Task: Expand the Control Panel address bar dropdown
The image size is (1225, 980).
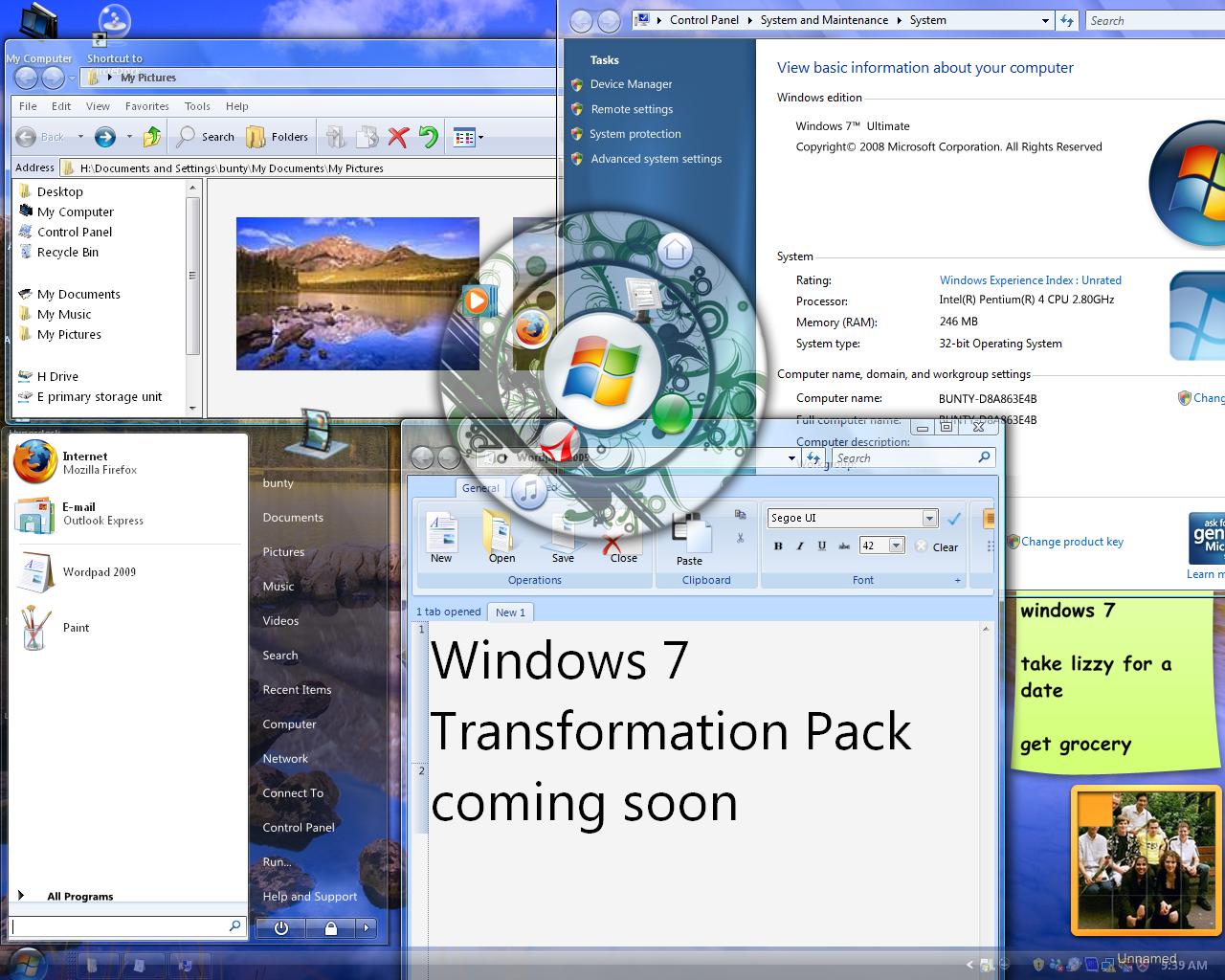Action: [1047, 19]
